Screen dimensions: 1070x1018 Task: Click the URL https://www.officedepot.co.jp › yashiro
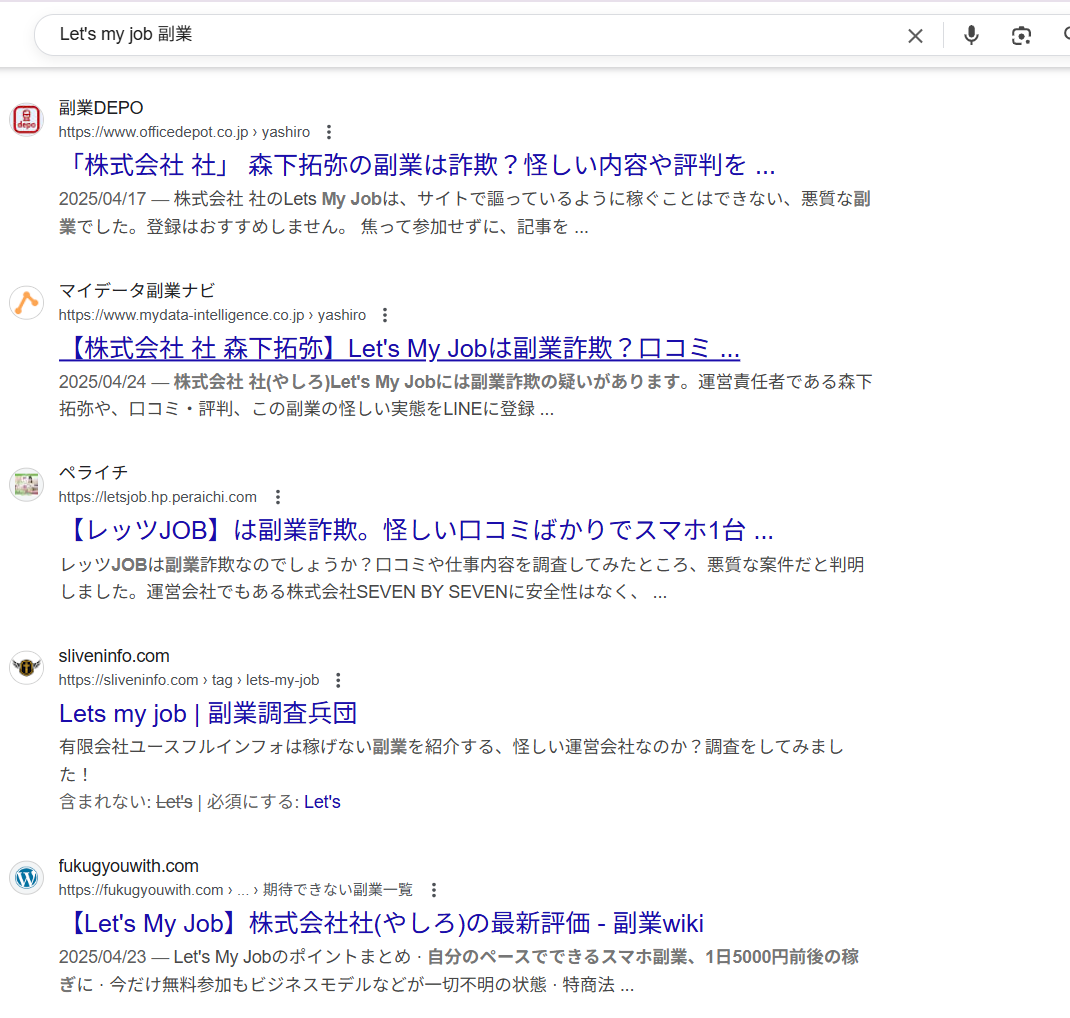[184, 132]
